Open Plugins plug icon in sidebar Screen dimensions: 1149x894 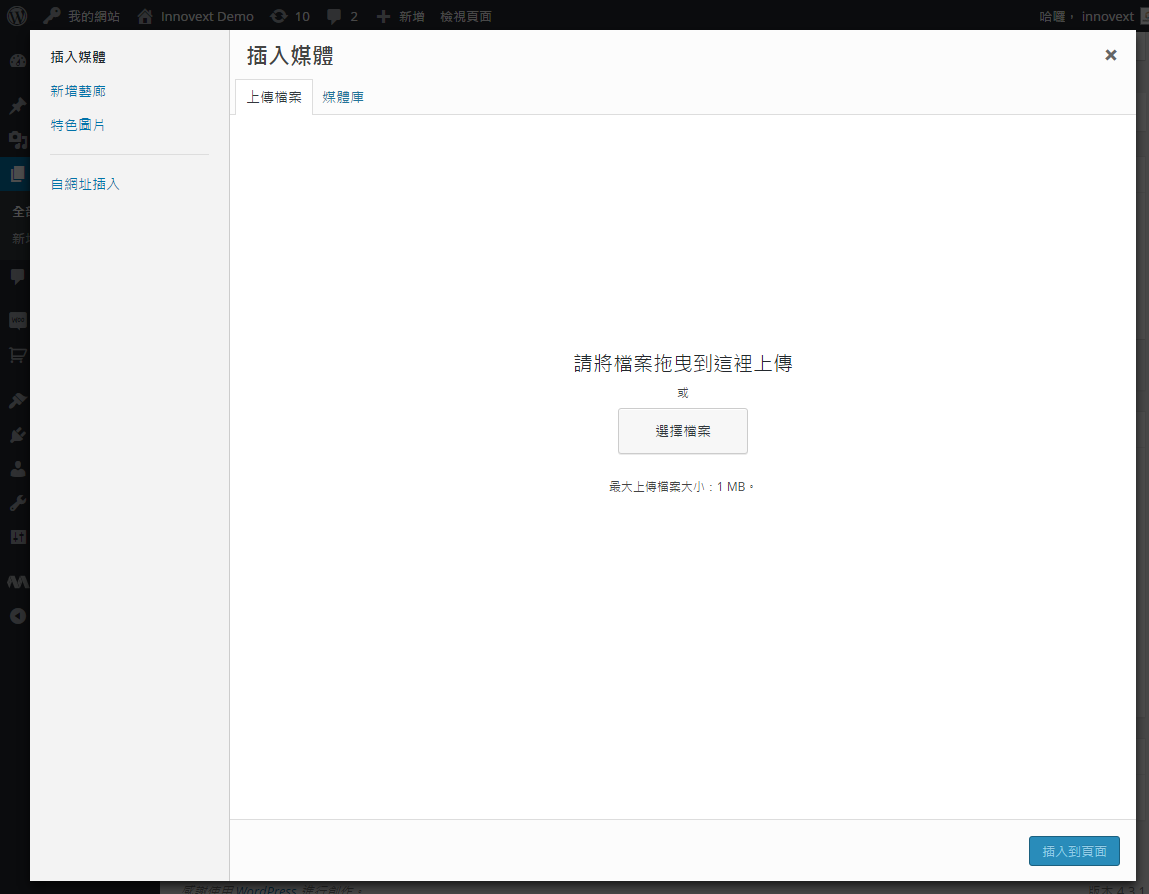[x=17, y=435]
